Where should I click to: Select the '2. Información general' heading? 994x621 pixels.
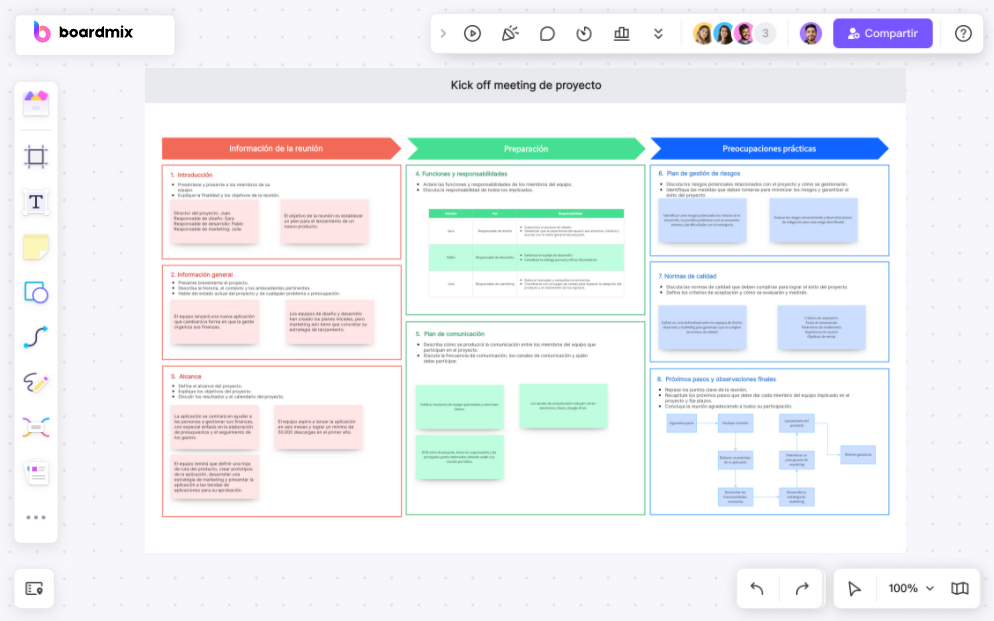(202, 274)
